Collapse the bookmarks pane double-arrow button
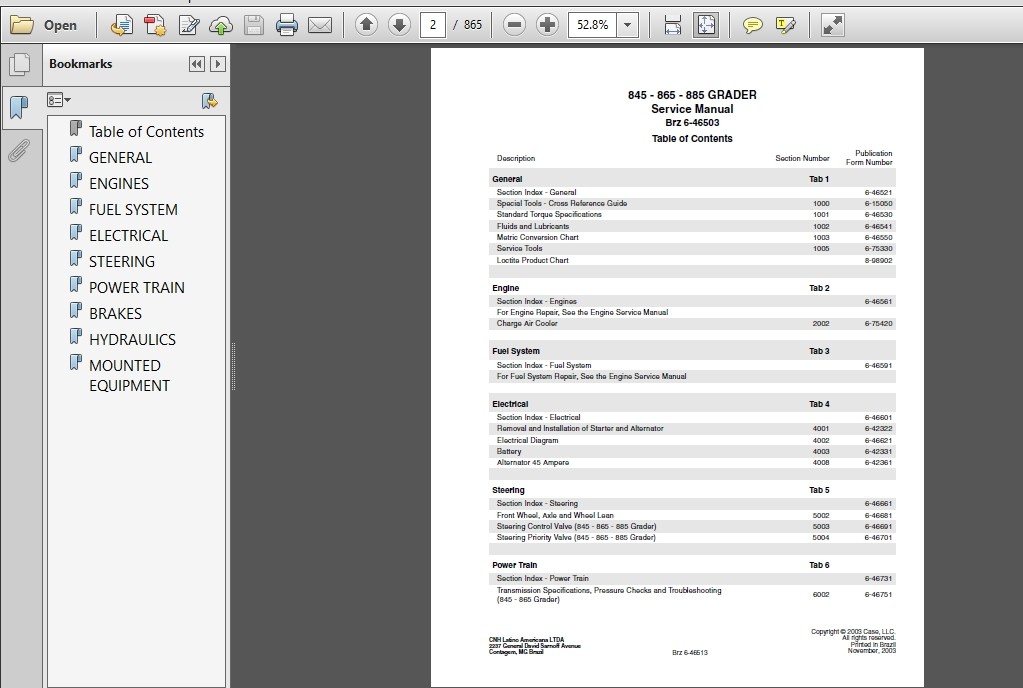Viewport: 1023px width, 688px height. 196,64
